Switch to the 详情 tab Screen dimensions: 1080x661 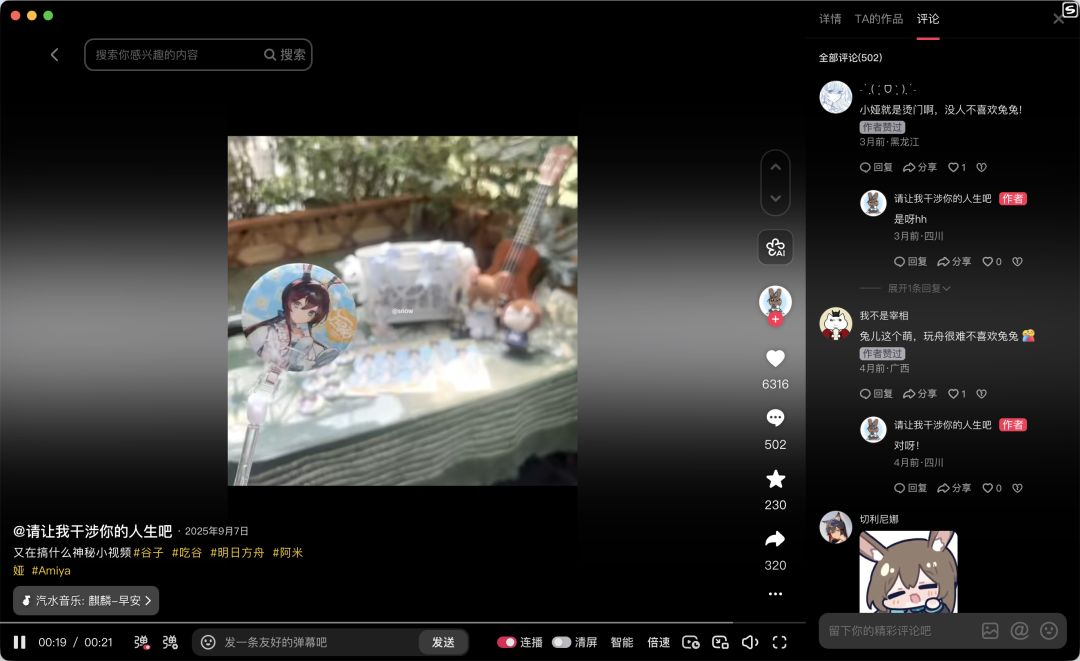pyautogui.click(x=830, y=18)
